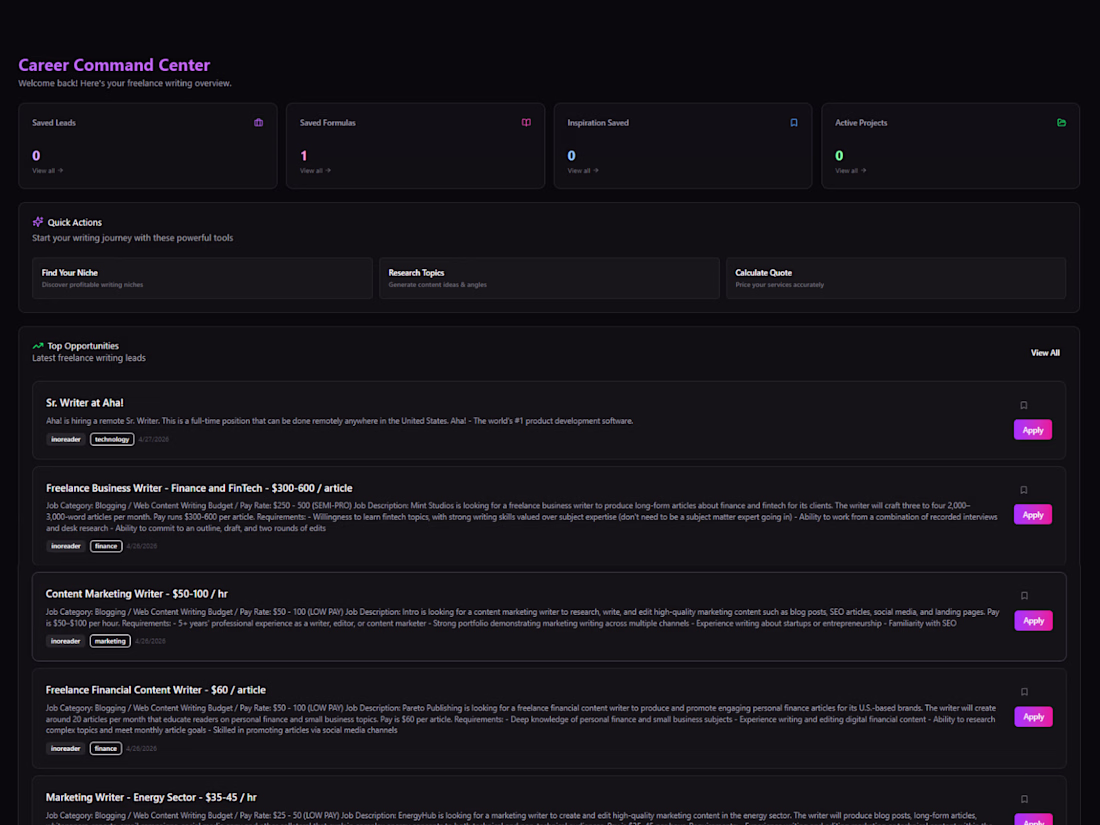The height and width of the screenshot is (825, 1100).
Task: Click the Active Projects count of 0
Action: 839,156
